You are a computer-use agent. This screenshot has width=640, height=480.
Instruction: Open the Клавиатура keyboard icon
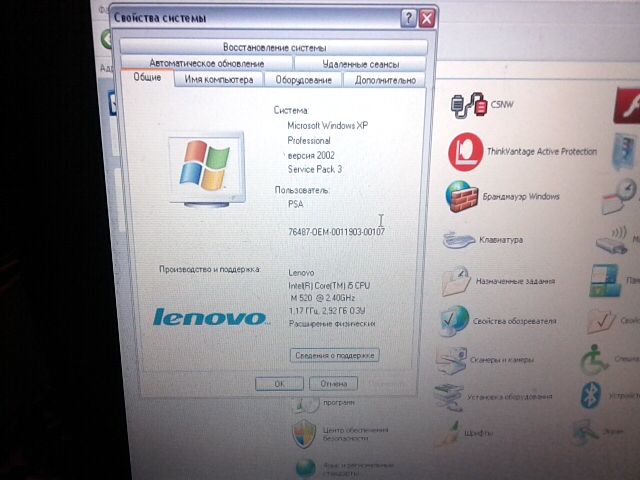[x=458, y=240]
